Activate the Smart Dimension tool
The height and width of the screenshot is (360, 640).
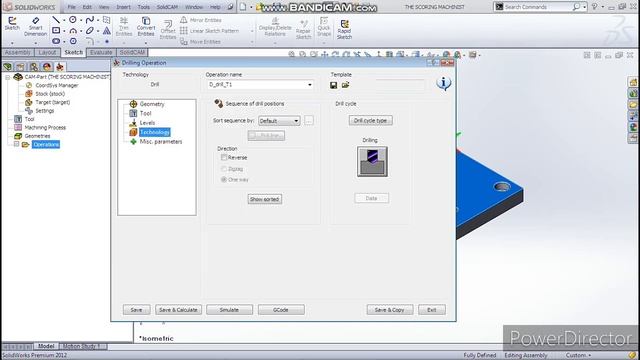point(36,27)
